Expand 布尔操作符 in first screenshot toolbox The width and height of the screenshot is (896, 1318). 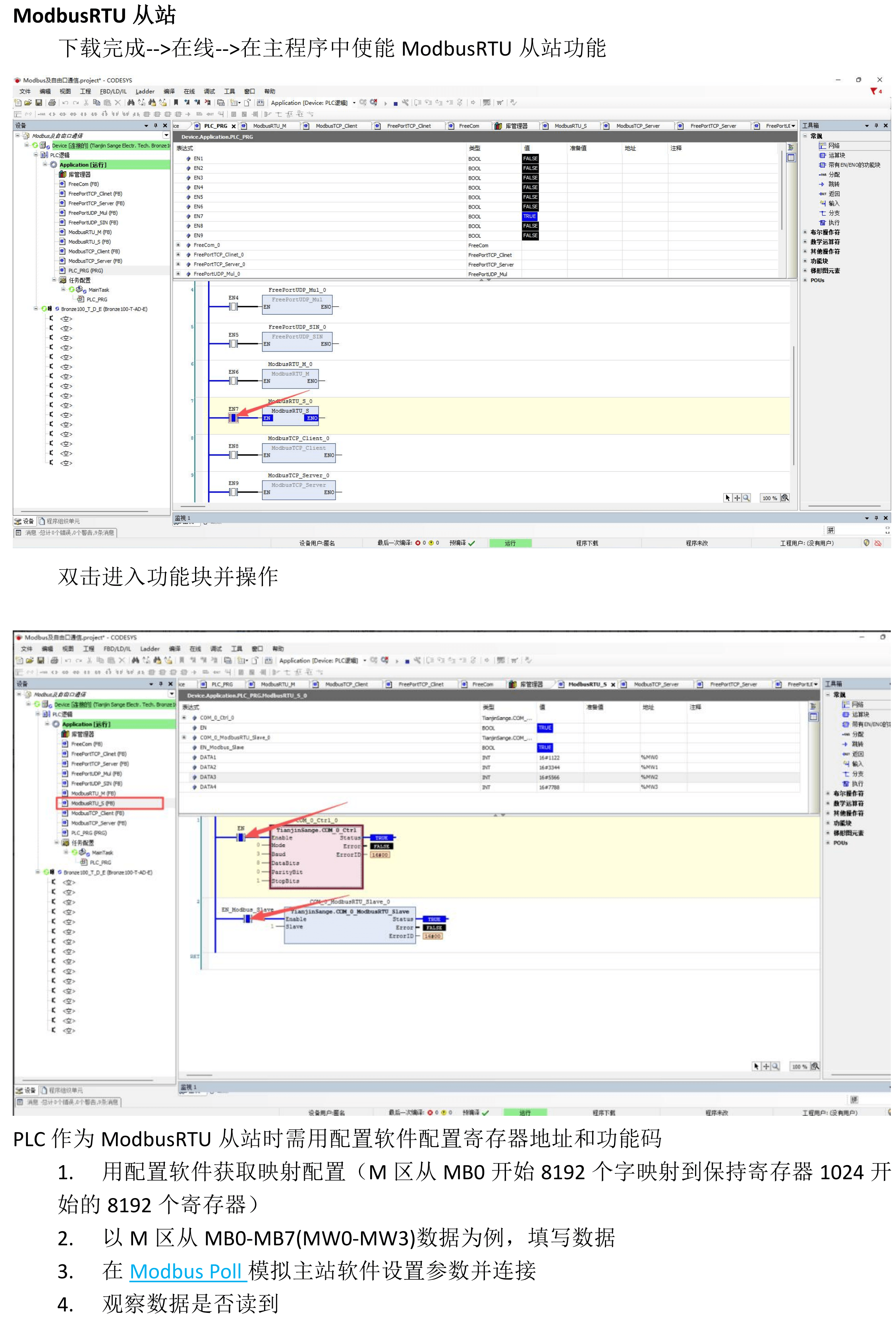click(x=805, y=232)
